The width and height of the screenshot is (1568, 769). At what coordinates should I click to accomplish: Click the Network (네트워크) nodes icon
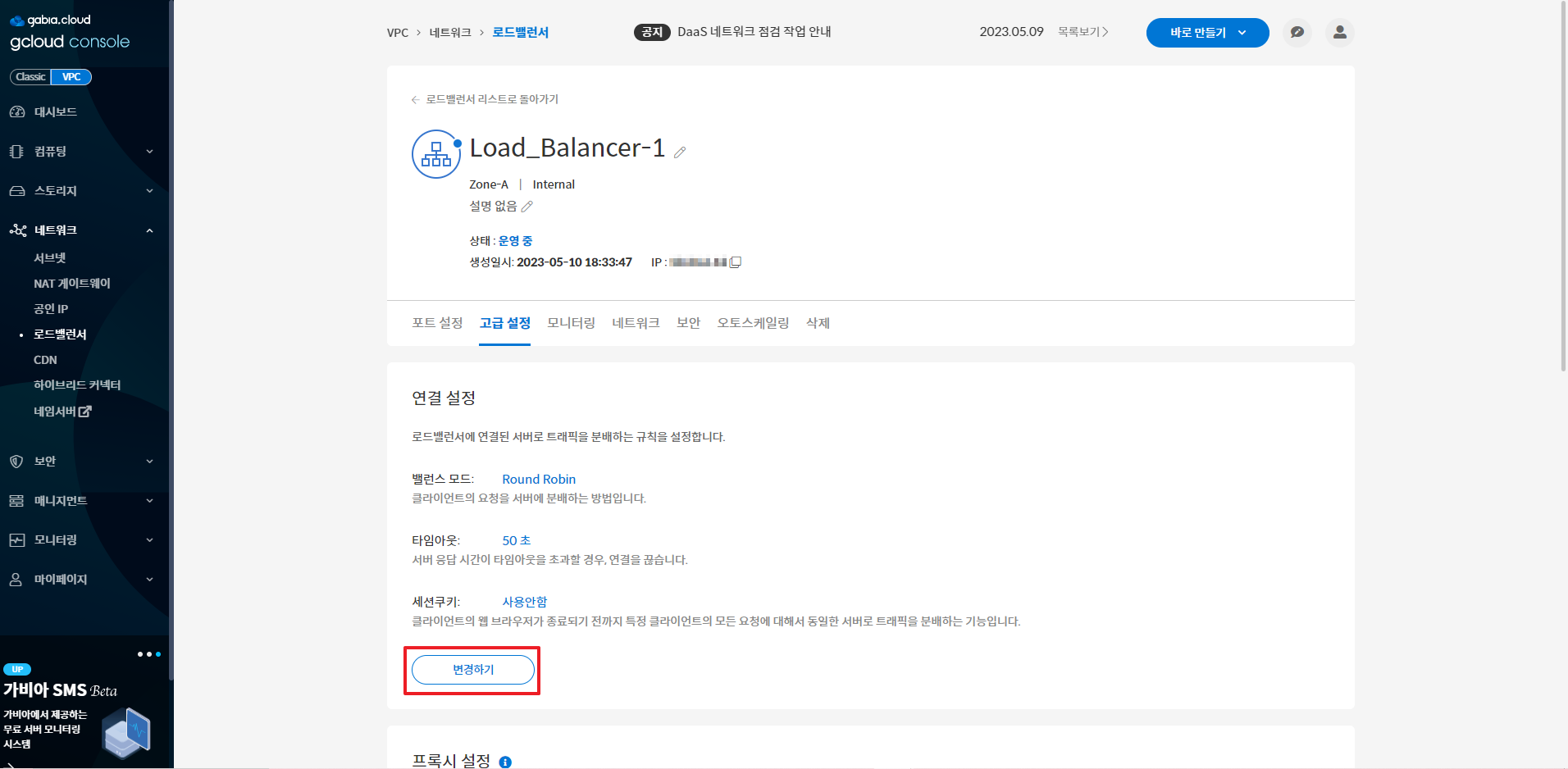17,230
